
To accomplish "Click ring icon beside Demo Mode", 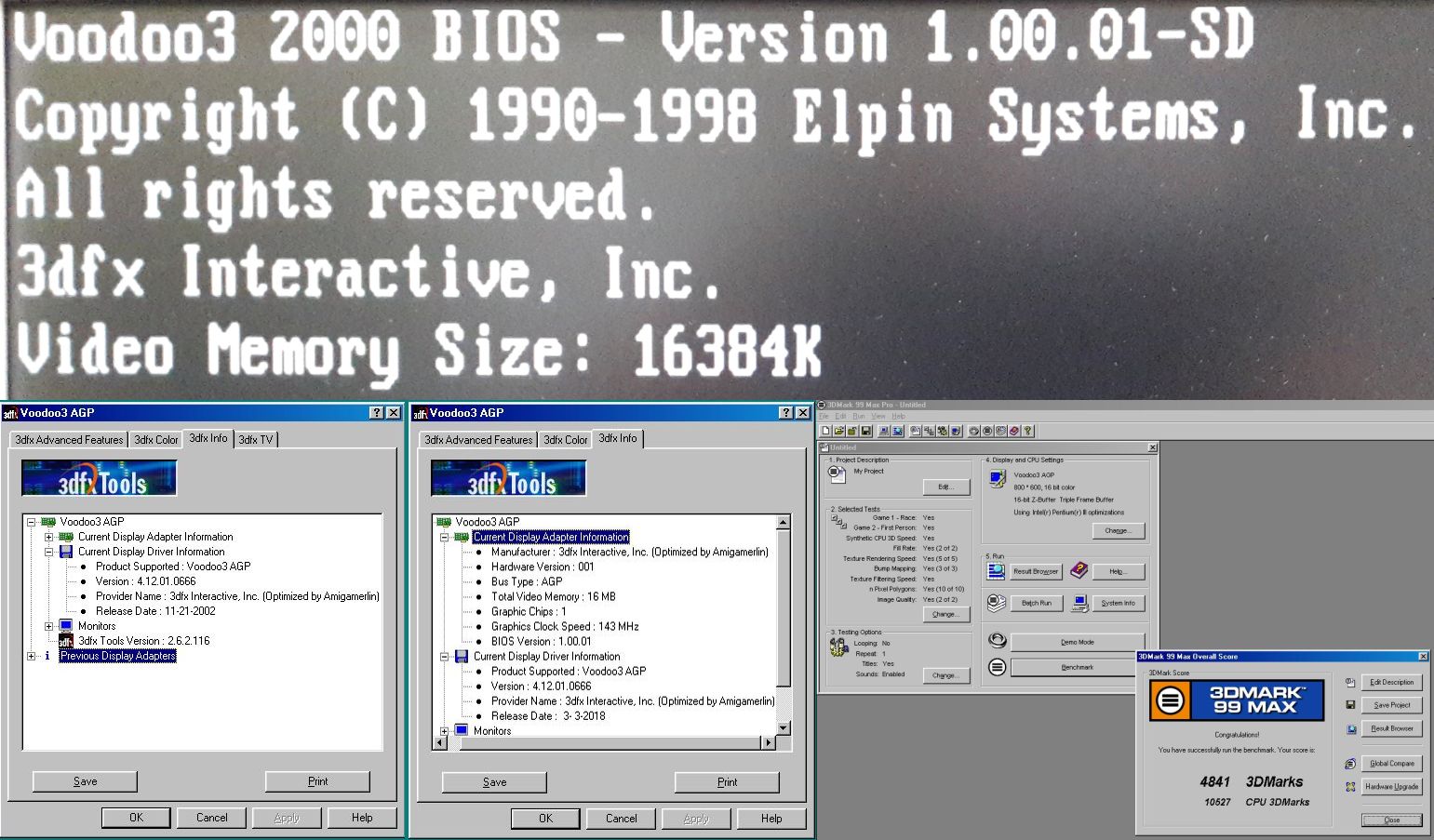I will tap(997, 640).
